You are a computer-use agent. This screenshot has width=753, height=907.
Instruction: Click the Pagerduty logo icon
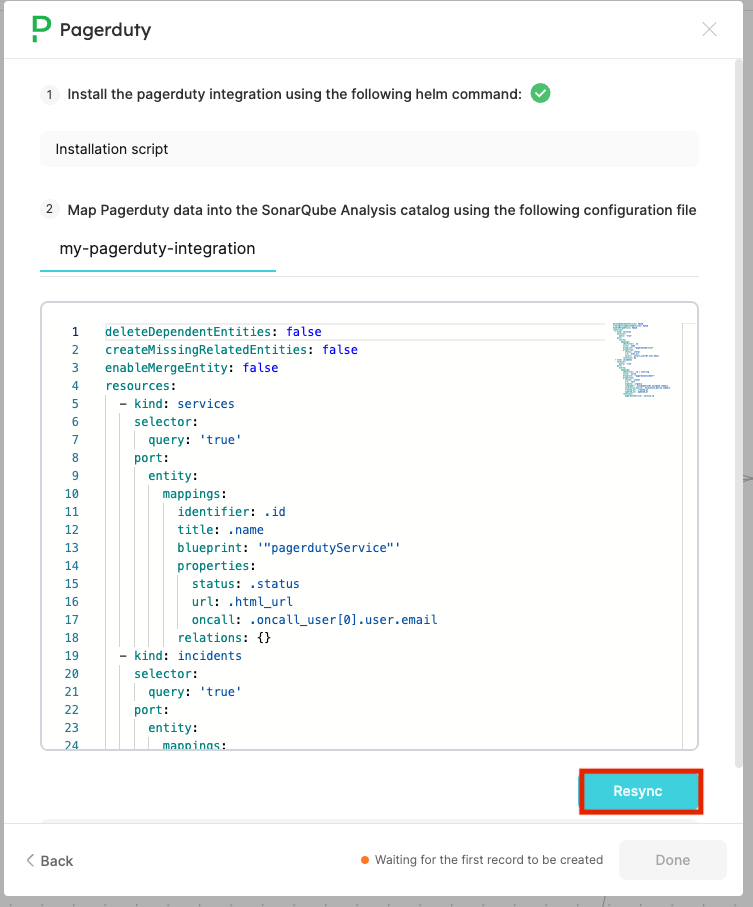point(41,29)
